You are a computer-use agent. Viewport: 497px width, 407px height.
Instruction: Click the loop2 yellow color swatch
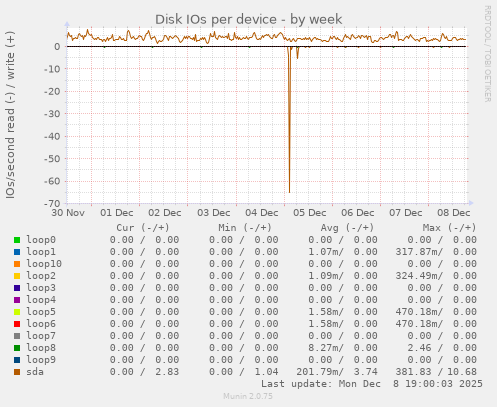pyautogui.click(x=17, y=276)
